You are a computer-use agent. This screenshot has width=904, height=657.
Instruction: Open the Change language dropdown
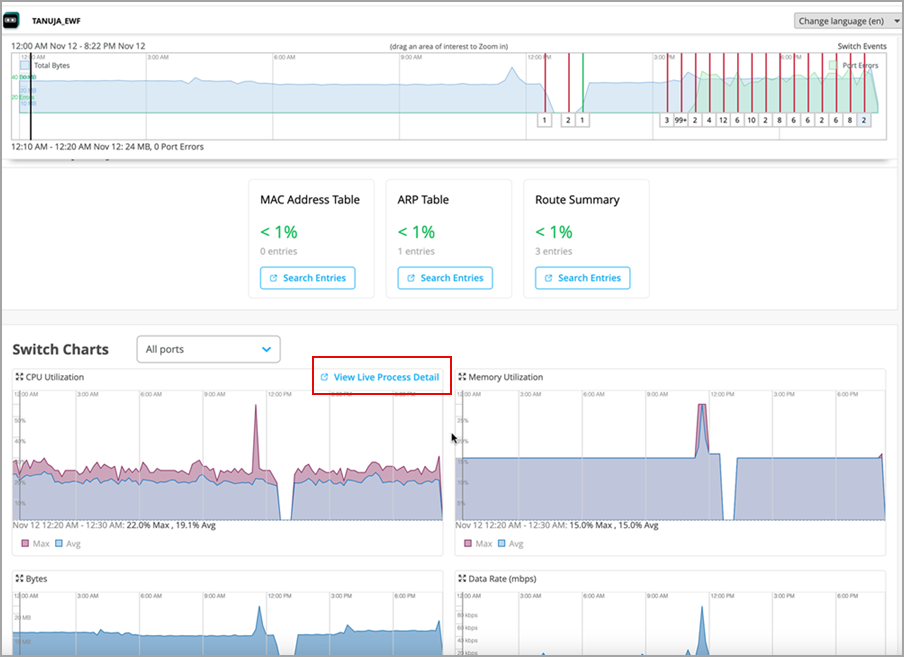coord(846,21)
